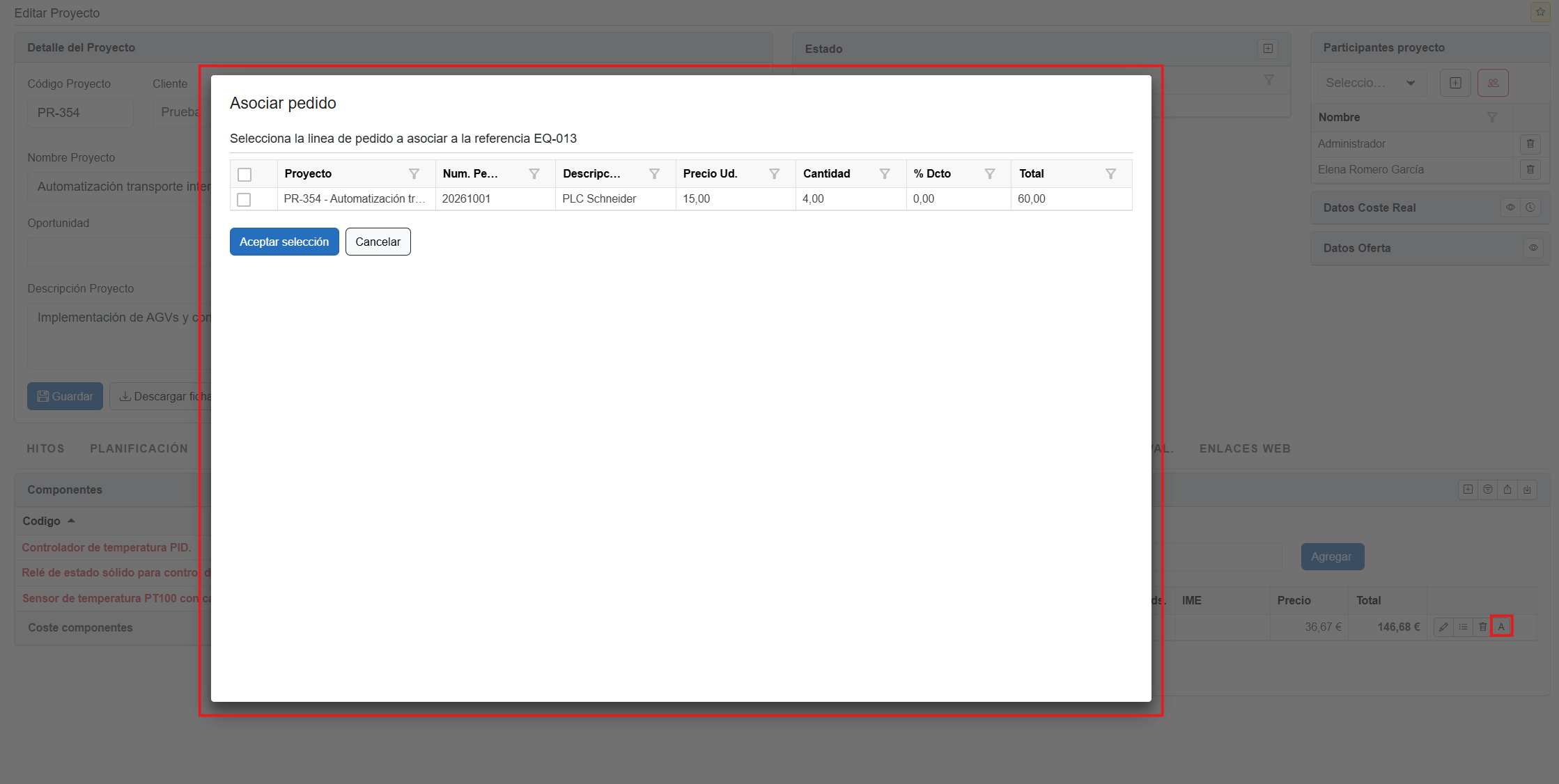Viewport: 1559px width, 784px height.
Task: Click the favorite star icon at top right
Action: (1540, 12)
